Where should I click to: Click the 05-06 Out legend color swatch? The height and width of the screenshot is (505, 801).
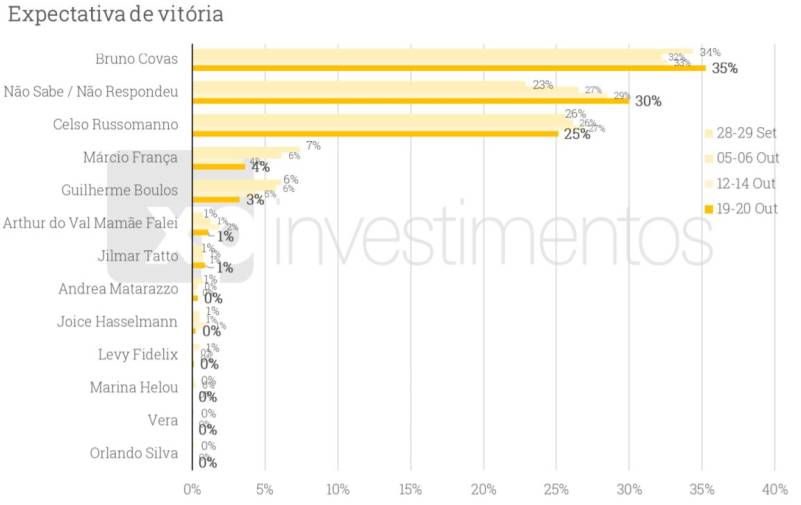click(709, 158)
